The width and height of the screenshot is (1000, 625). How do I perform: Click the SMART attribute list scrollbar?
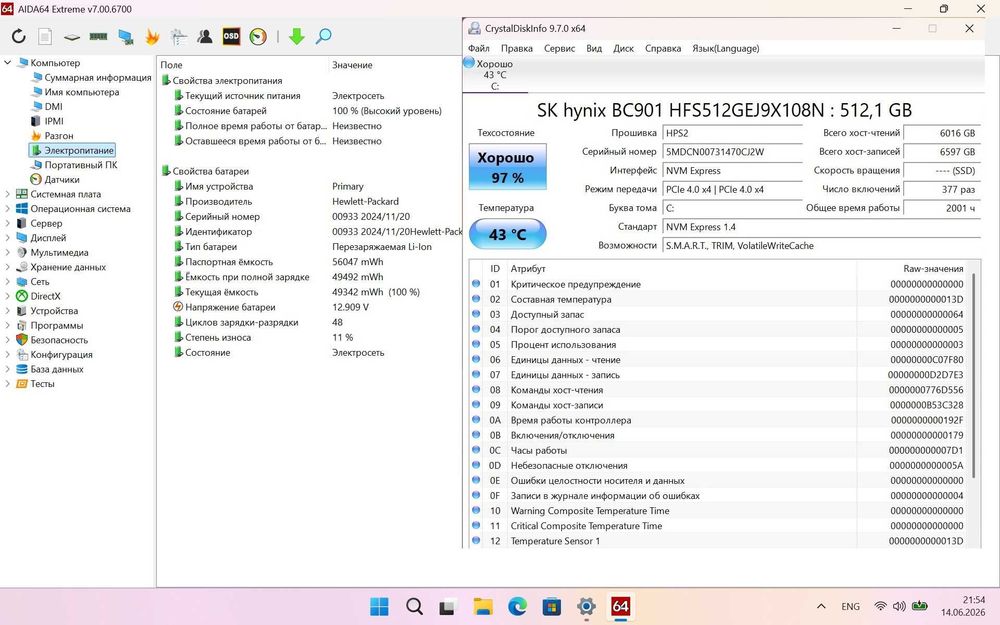click(974, 376)
